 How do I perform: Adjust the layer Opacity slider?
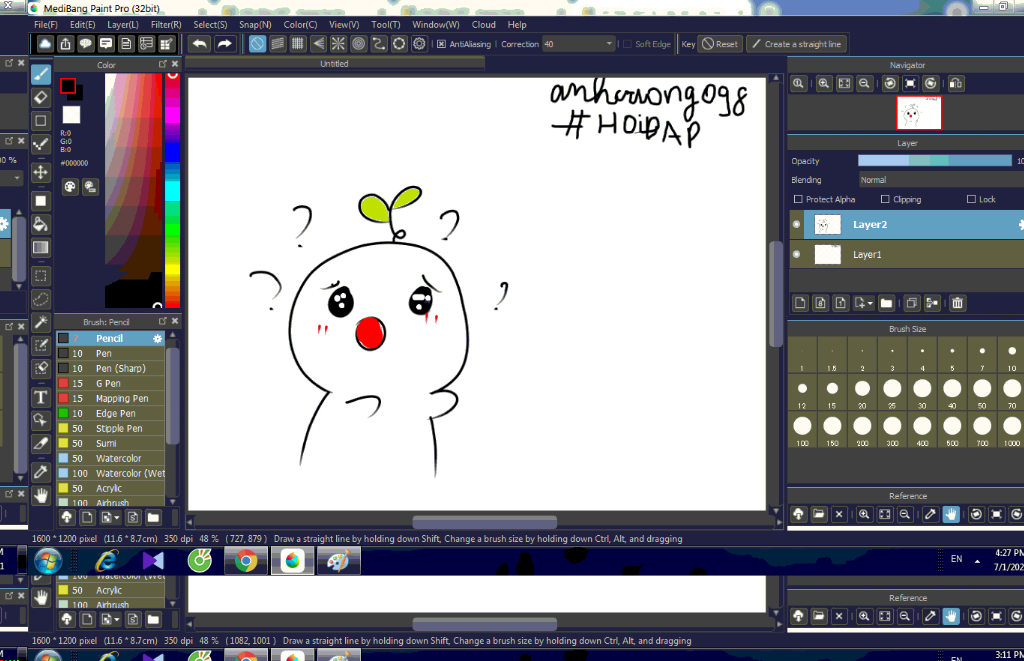click(935, 161)
